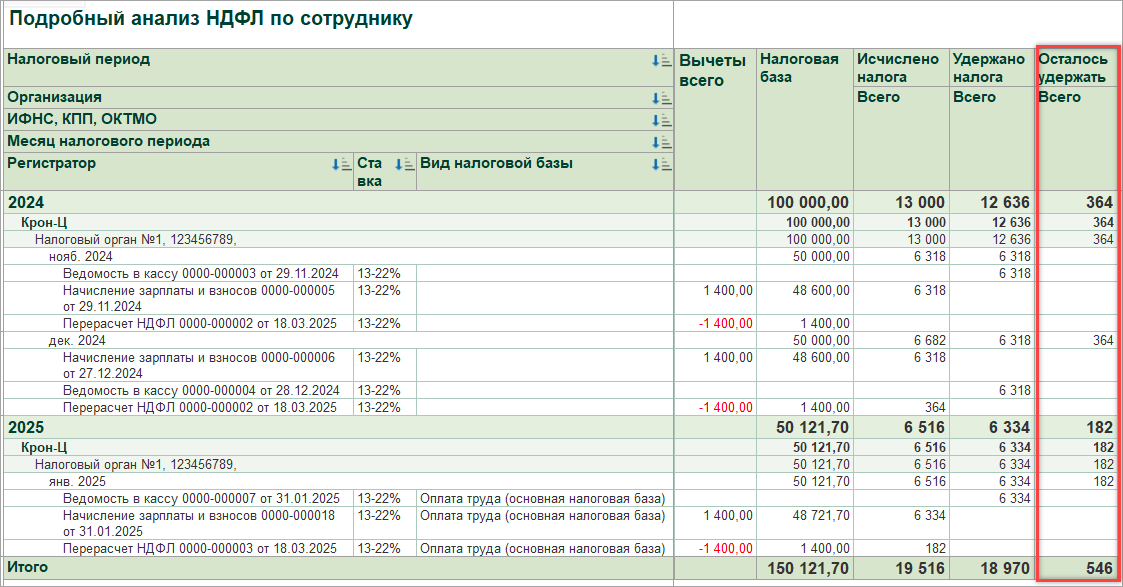Viewport: 1123px width, 587px height.
Task: Click '6 682' calculated tax in дек. 2024 row
Action: pos(930,341)
